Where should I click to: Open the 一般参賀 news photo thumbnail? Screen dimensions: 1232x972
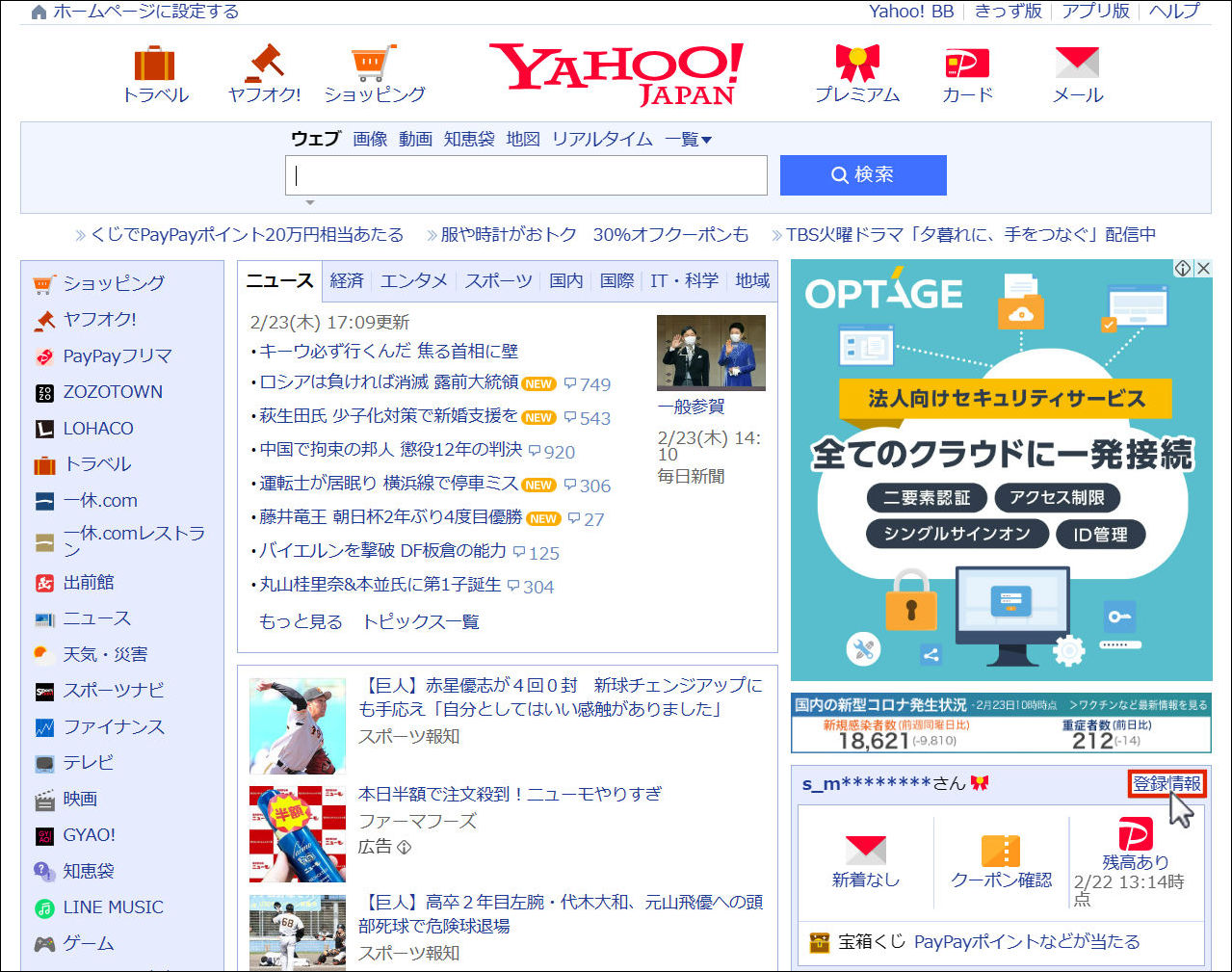tap(711, 353)
